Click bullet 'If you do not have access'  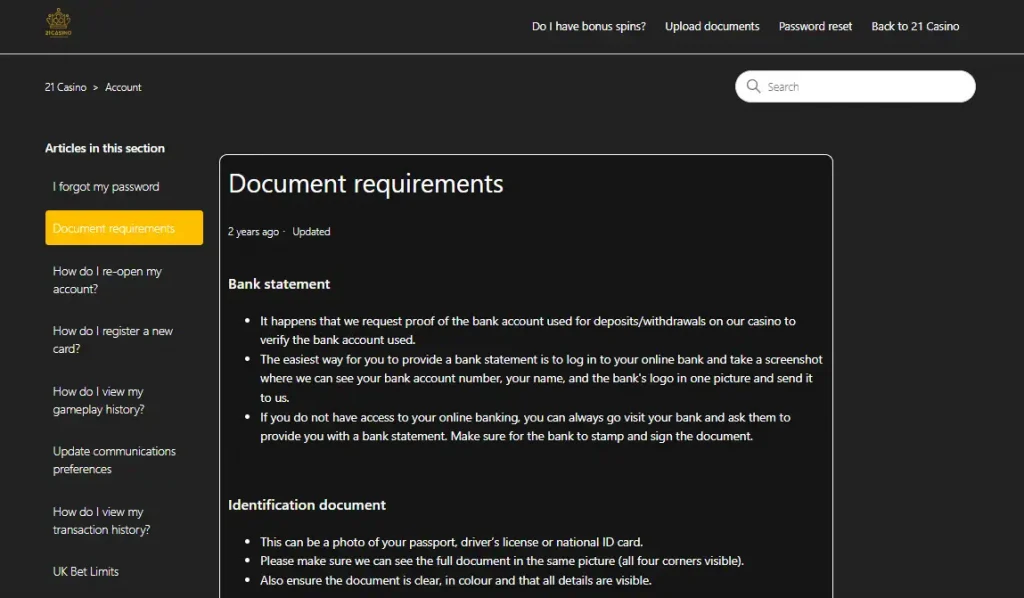pyautogui.click(x=525, y=426)
